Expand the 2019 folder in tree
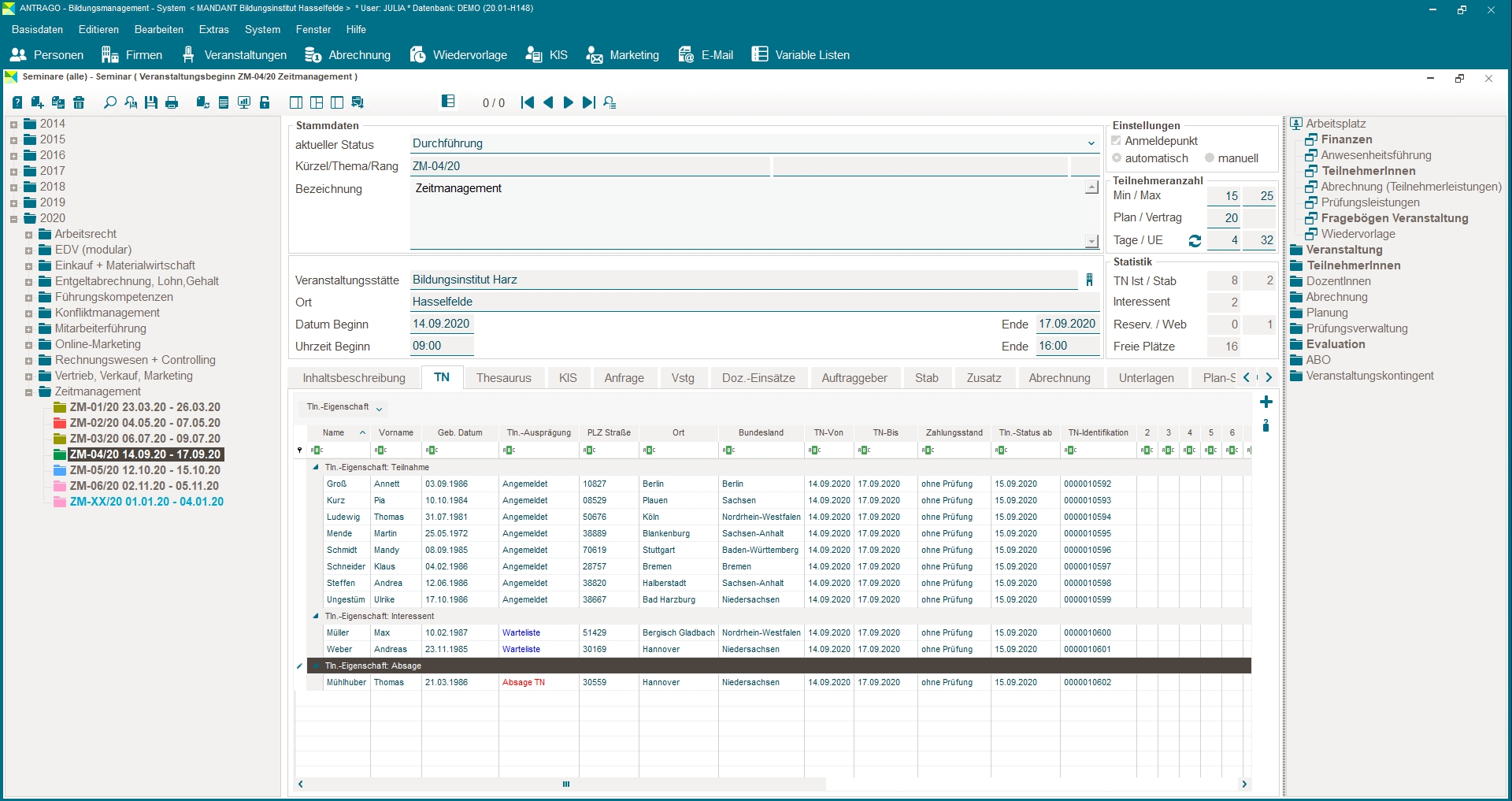The height and width of the screenshot is (801, 1512). pos(13,203)
